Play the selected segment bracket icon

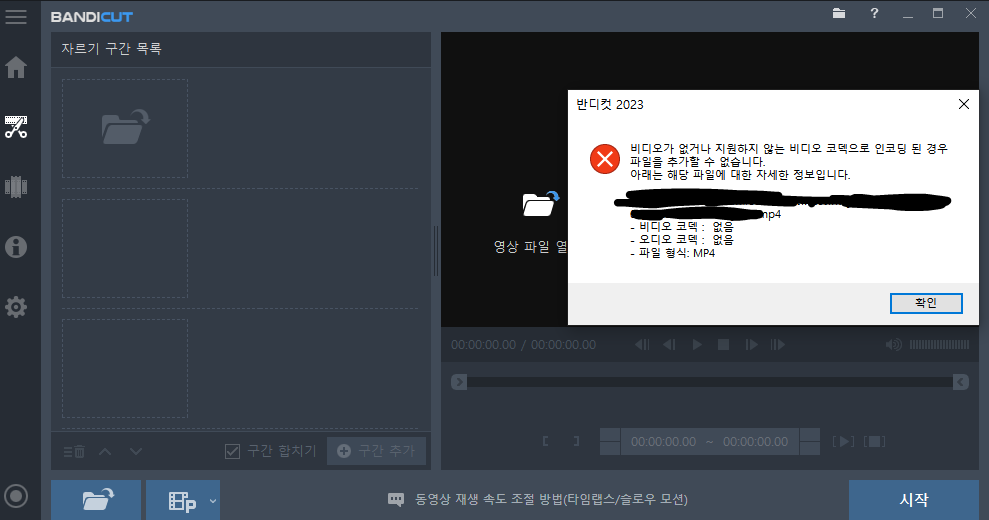[843, 441]
